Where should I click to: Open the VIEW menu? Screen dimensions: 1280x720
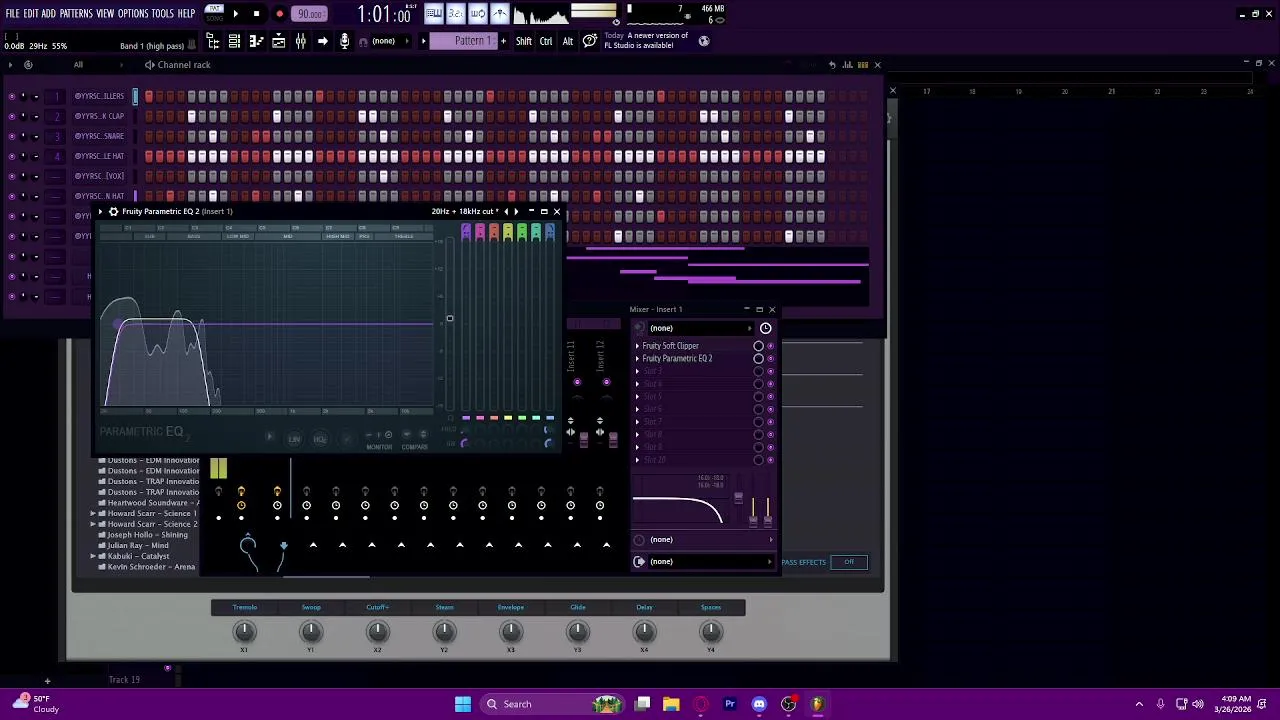pos(105,14)
